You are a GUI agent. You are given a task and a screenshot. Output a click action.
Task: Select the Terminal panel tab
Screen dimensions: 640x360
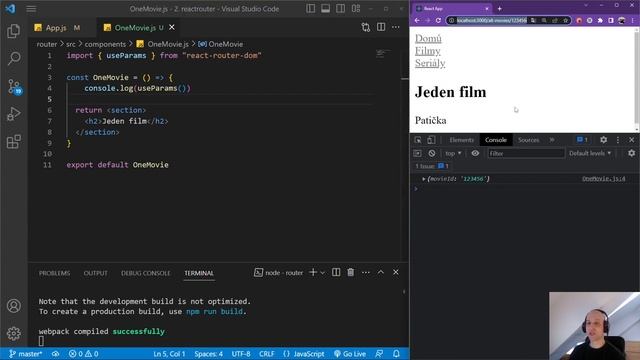coord(199,273)
